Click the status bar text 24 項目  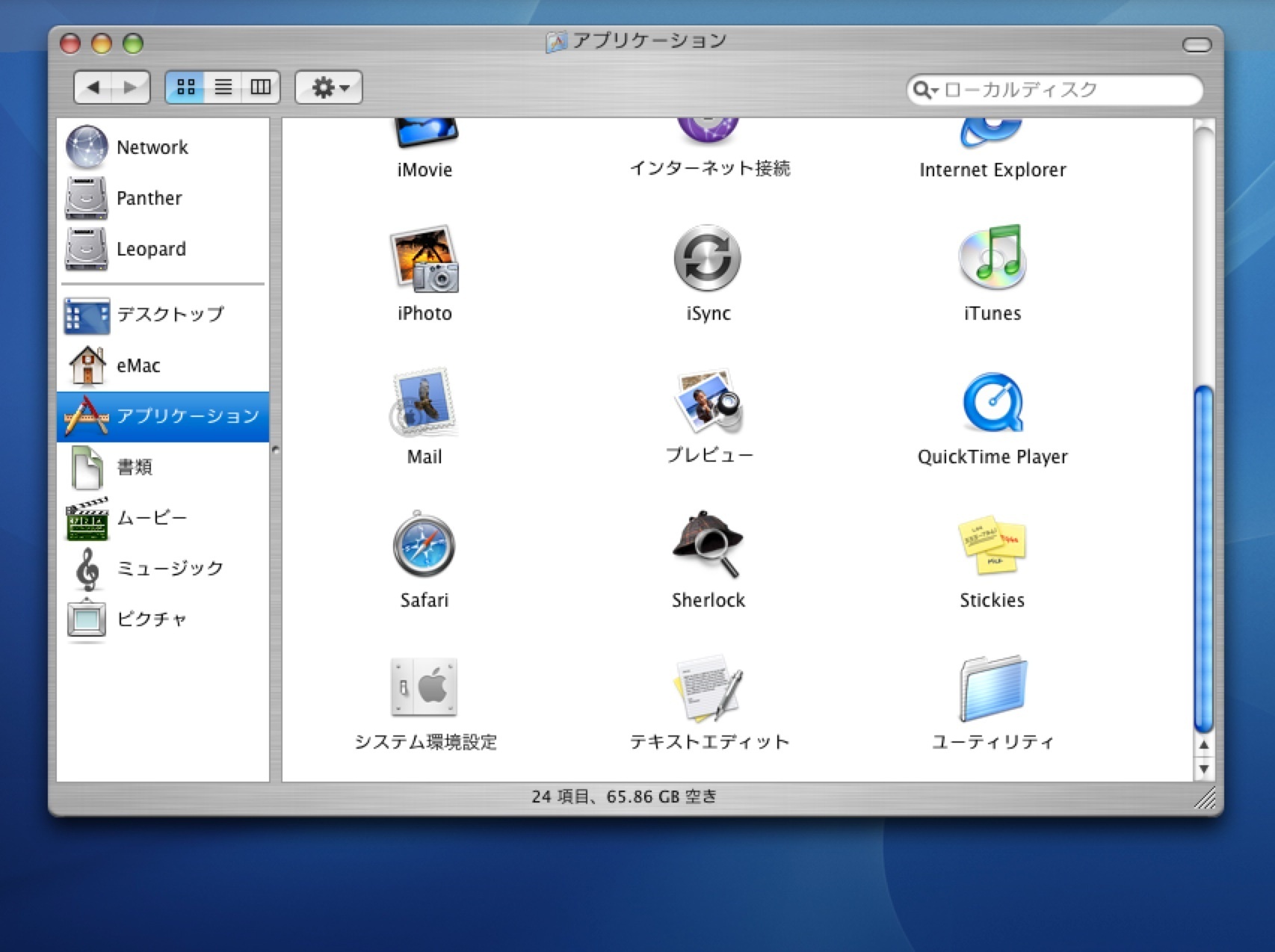[560, 797]
